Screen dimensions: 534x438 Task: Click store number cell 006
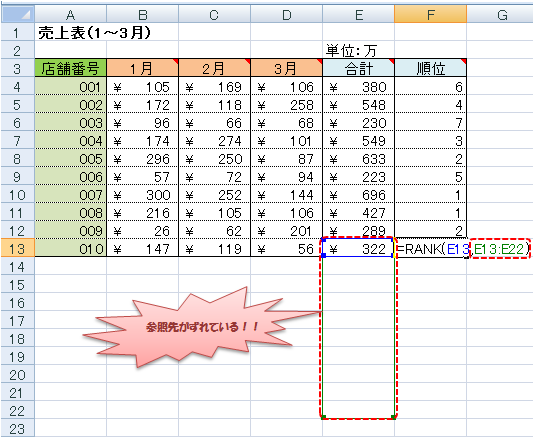pyautogui.click(x=70, y=177)
